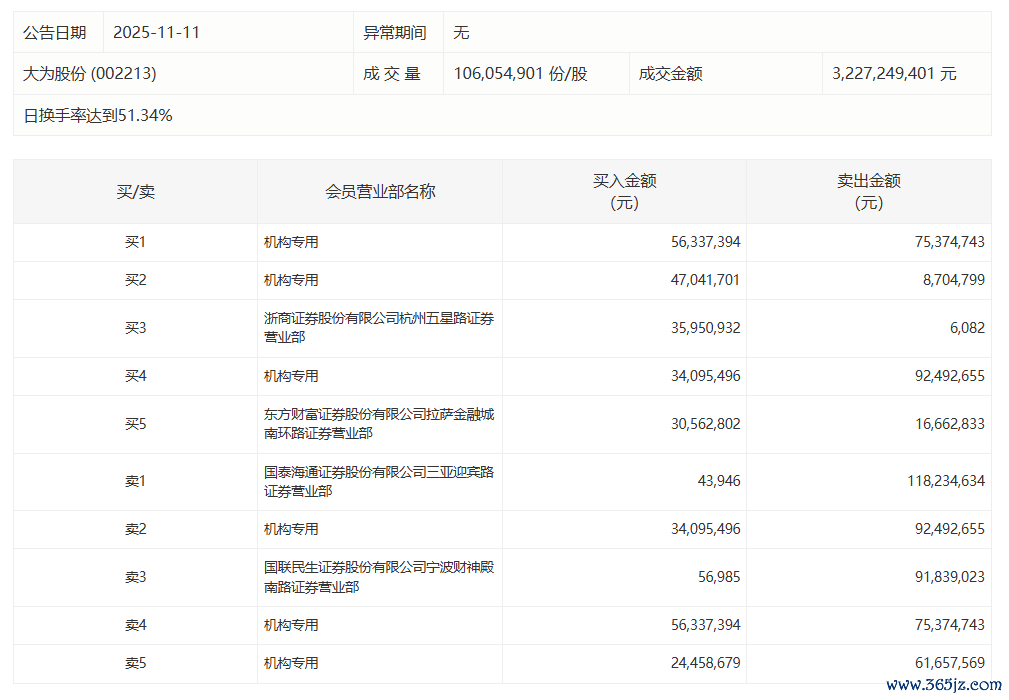This screenshot has height=700, width=1009.
Task: Click 国联民生证券 宁波财神殿南路 branch name
Action: coord(379,577)
